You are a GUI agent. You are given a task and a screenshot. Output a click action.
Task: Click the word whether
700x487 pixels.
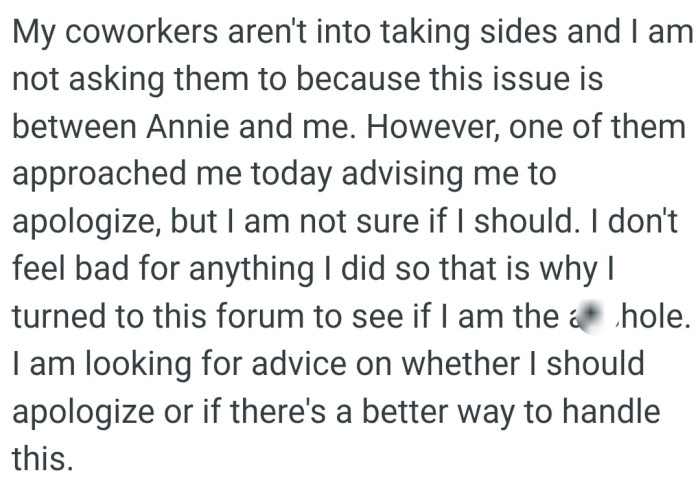(461, 363)
